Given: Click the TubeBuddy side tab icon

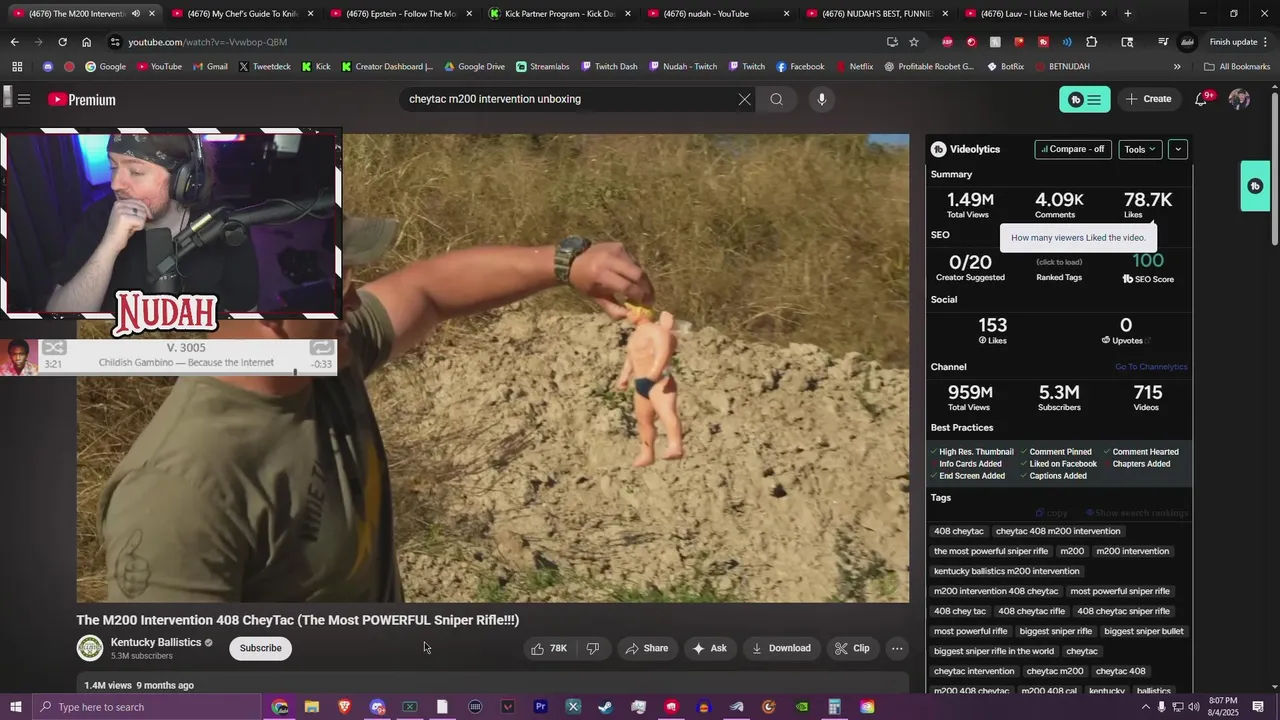Looking at the screenshot, I should (x=1255, y=186).
